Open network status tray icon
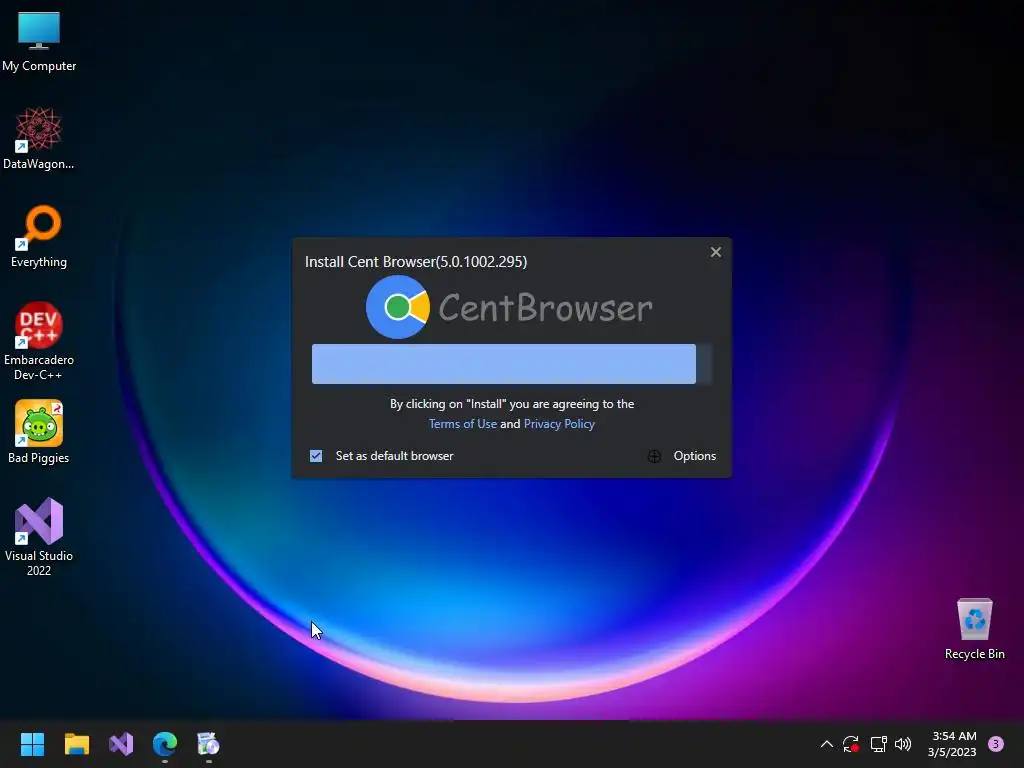The image size is (1024, 768). click(878, 744)
